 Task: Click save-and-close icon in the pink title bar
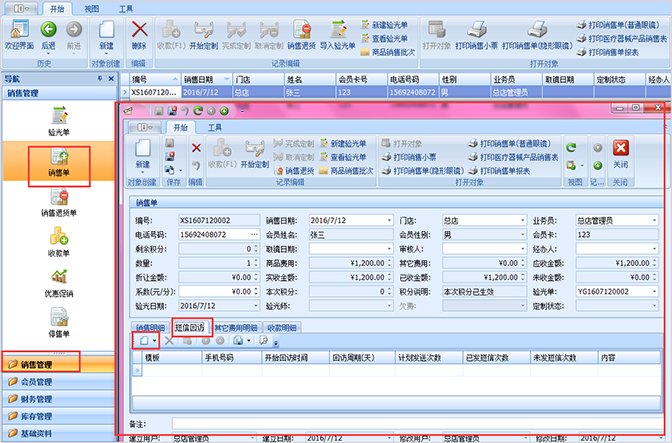coord(172,111)
